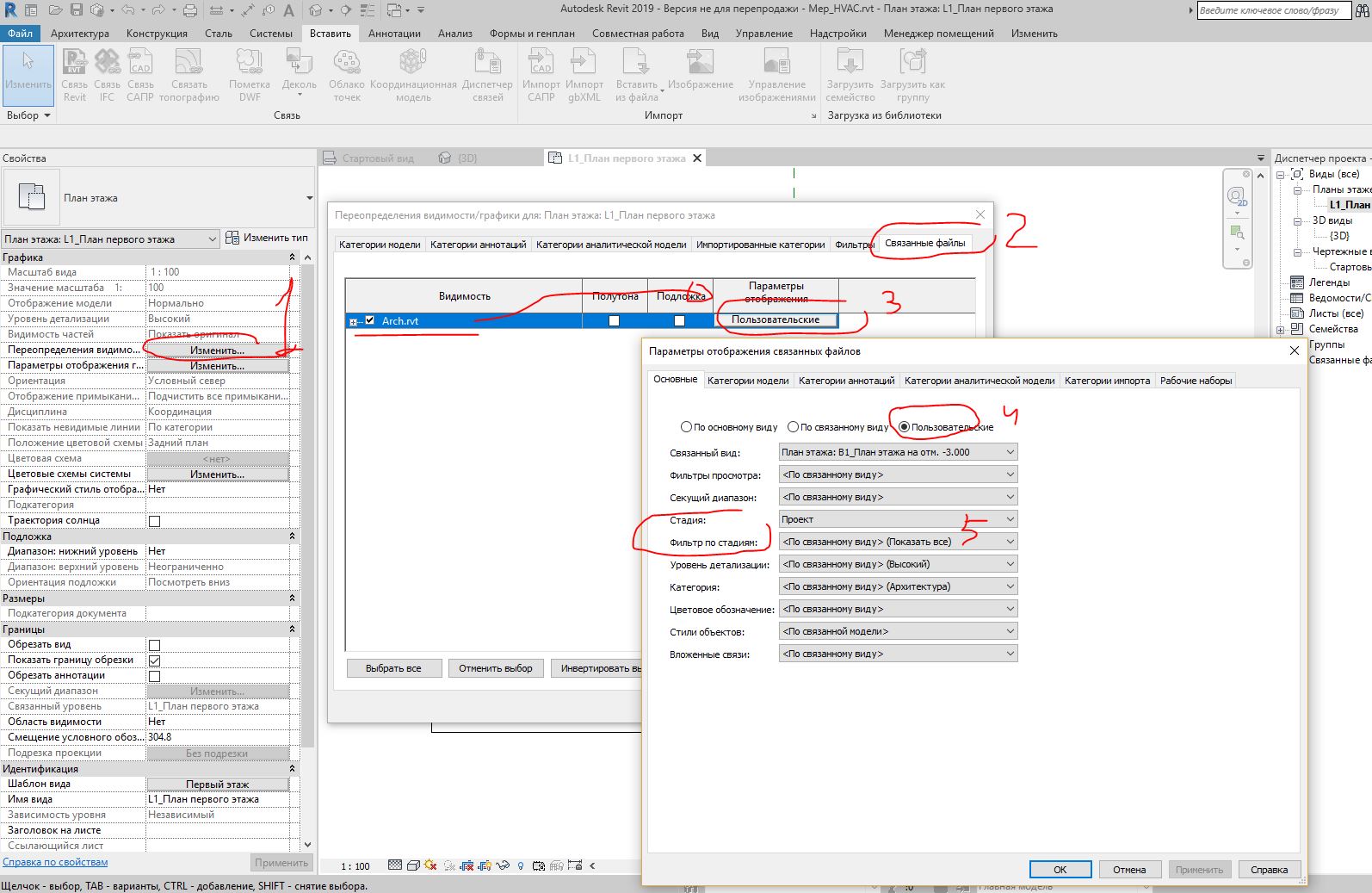Viewport: 1372px width, 893px height.
Task: Click the Координационная модель icon
Action: (413, 63)
